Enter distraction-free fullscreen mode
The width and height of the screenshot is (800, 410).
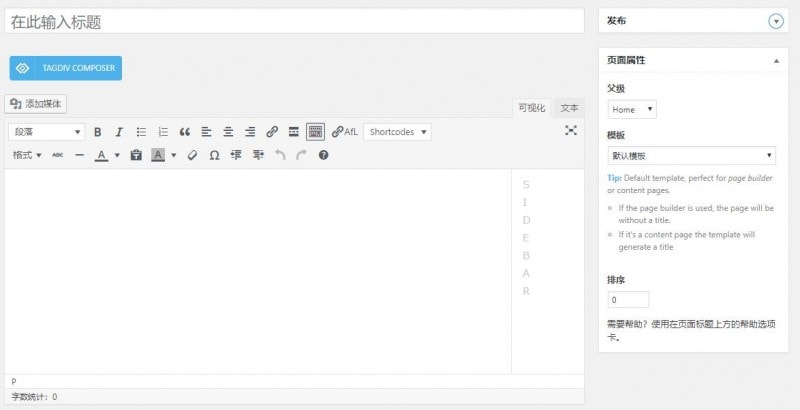click(571, 131)
